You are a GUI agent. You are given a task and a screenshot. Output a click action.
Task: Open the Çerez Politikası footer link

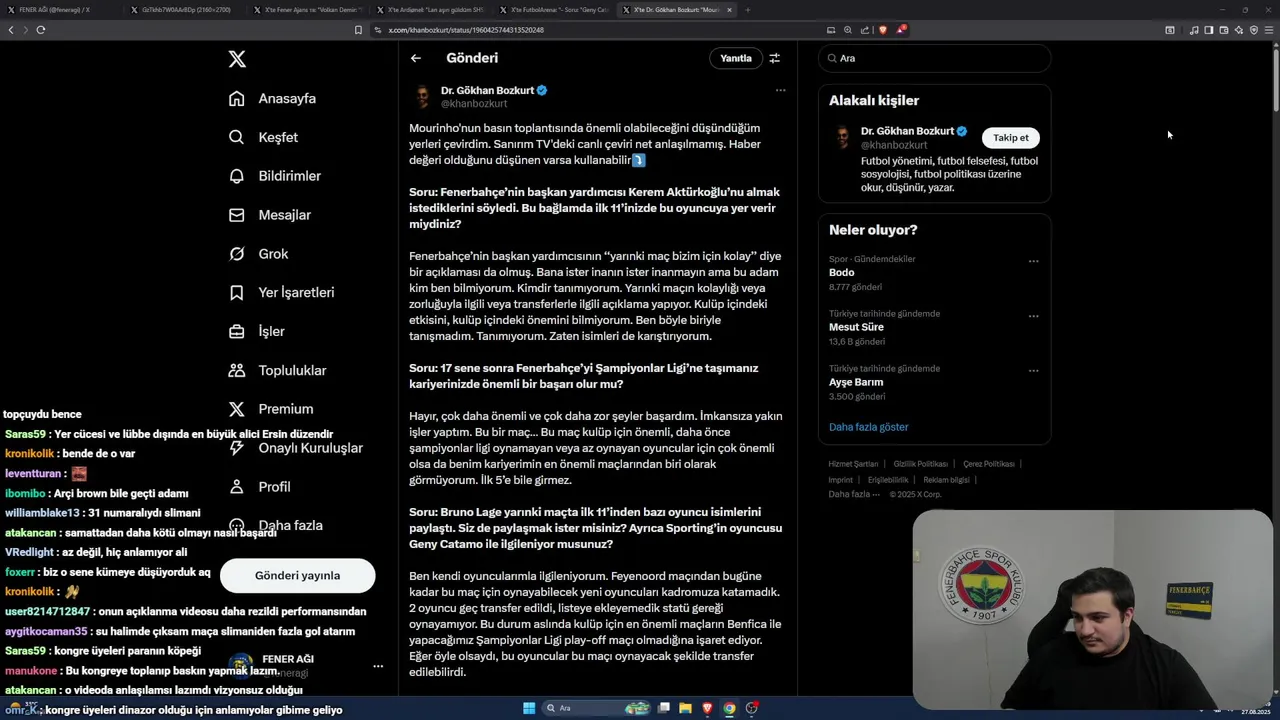[989, 464]
